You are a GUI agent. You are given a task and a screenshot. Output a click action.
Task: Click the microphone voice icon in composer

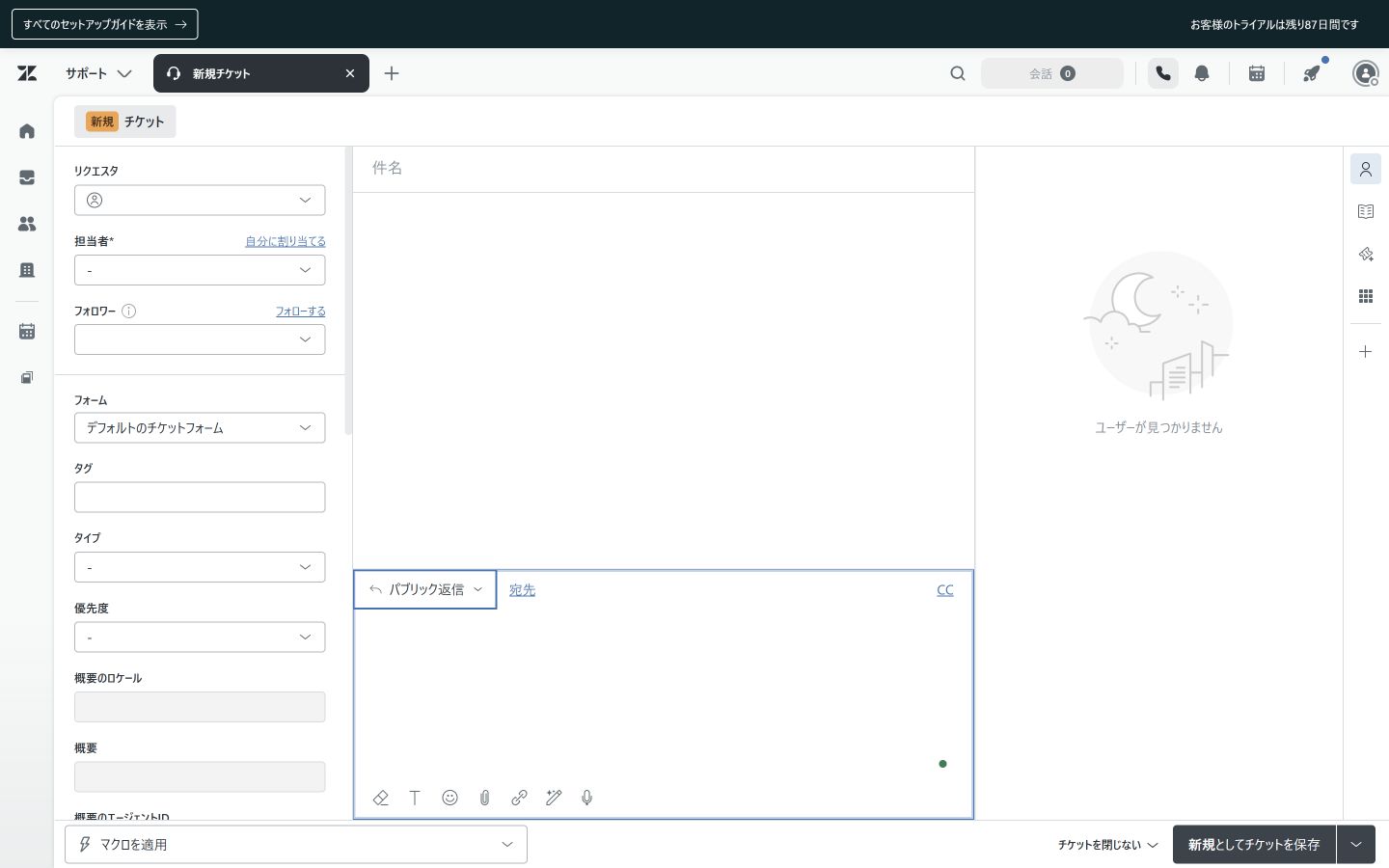click(x=586, y=798)
